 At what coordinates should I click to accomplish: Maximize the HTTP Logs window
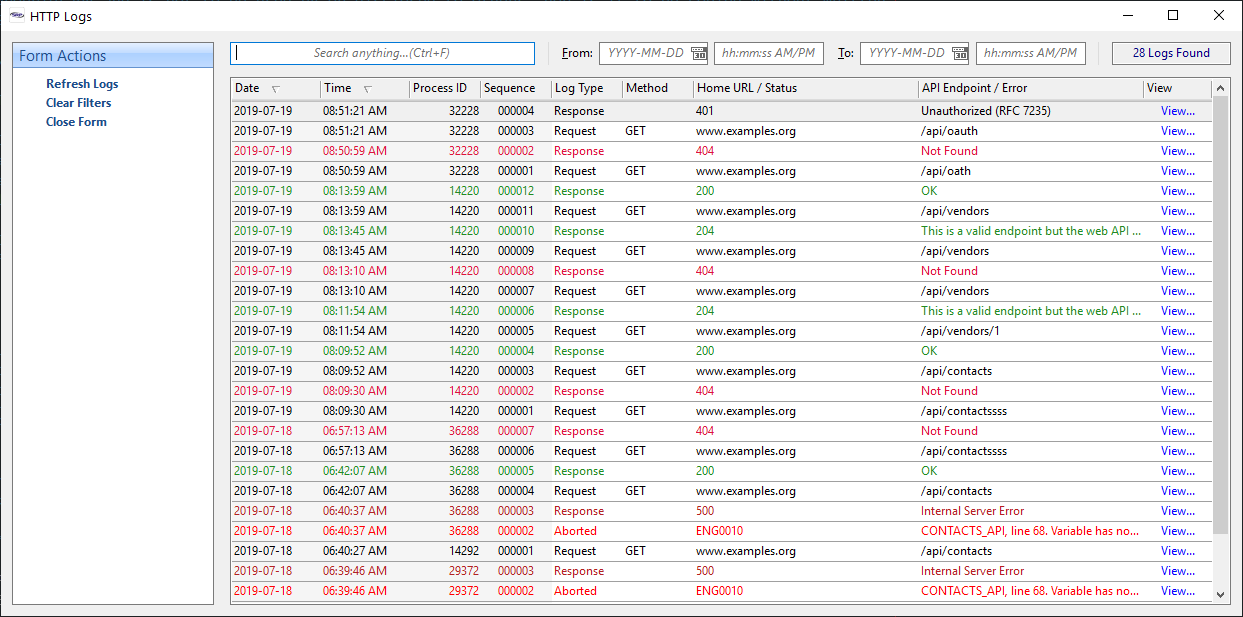[x=1173, y=15]
